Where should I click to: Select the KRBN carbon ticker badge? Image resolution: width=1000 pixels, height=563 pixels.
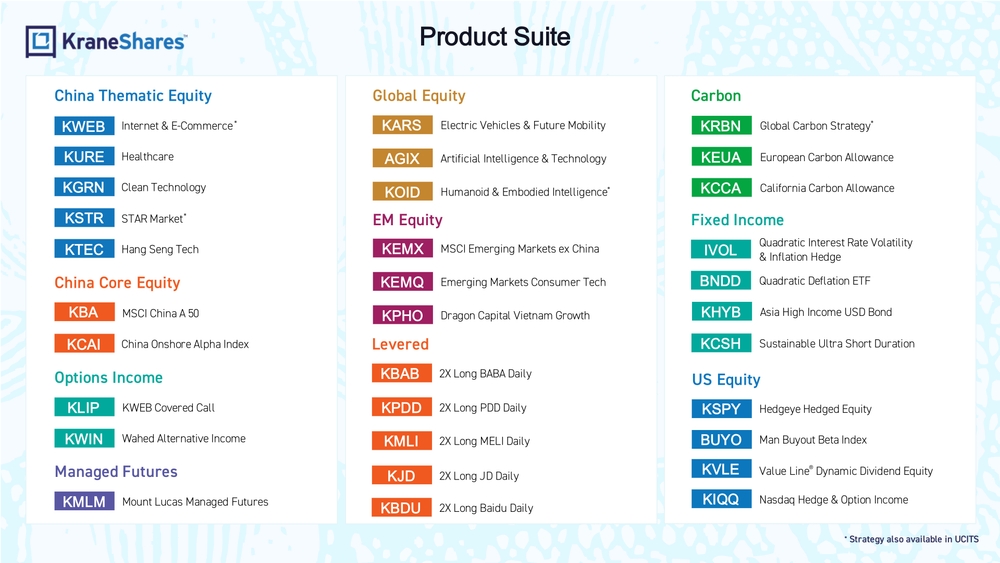(720, 126)
